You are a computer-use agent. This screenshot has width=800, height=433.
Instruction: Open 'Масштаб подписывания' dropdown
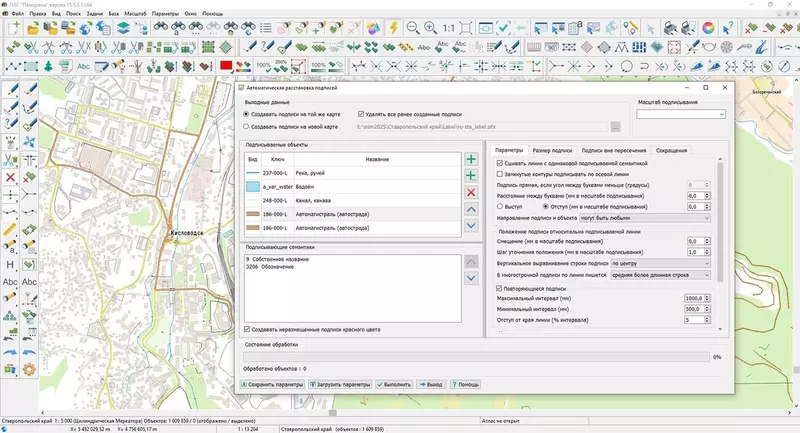point(722,115)
